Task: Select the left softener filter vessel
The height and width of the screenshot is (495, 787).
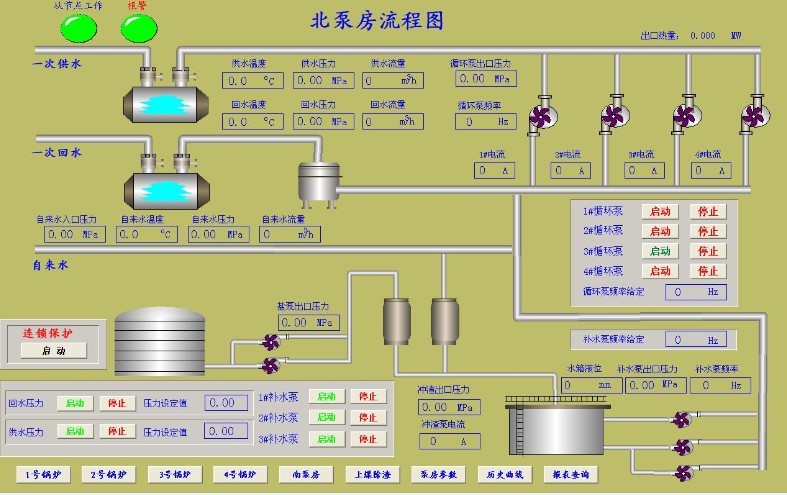Action: [x=397, y=321]
